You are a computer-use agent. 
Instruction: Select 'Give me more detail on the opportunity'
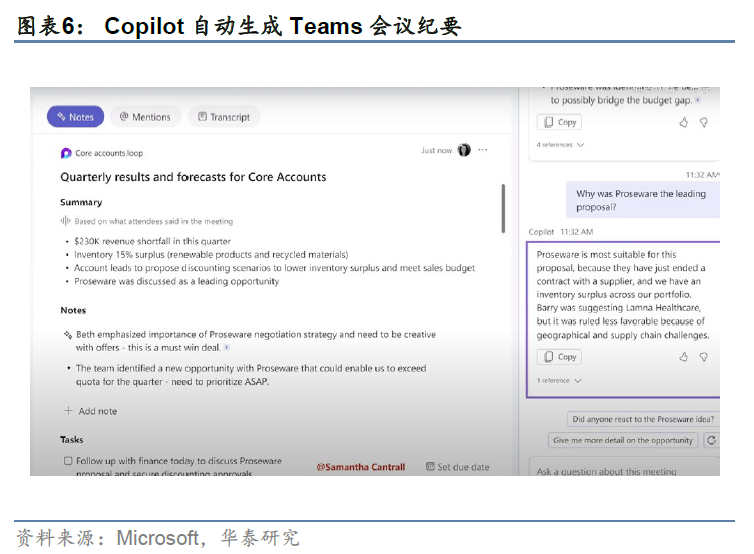click(x=623, y=440)
